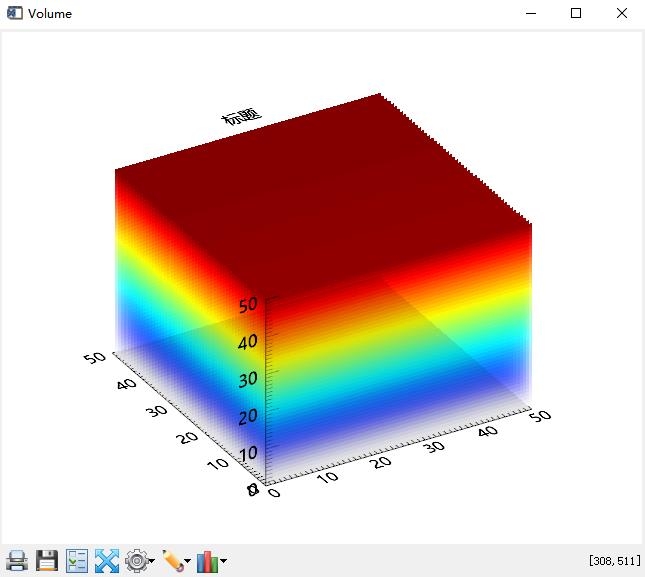Click the left Y axis label 50
The height and width of the screenshot is (577, 645).
pos(96,357)
